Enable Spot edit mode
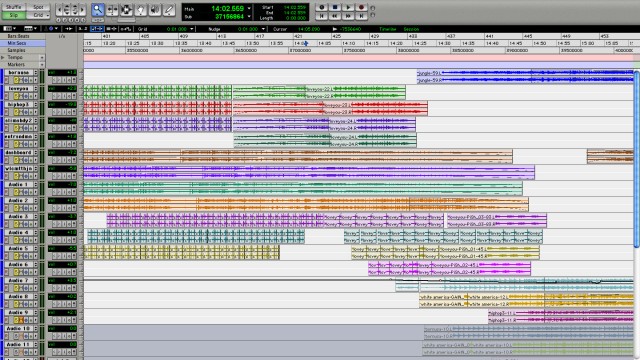This screenshot has height=360, width=640. [x=38, y=7]
